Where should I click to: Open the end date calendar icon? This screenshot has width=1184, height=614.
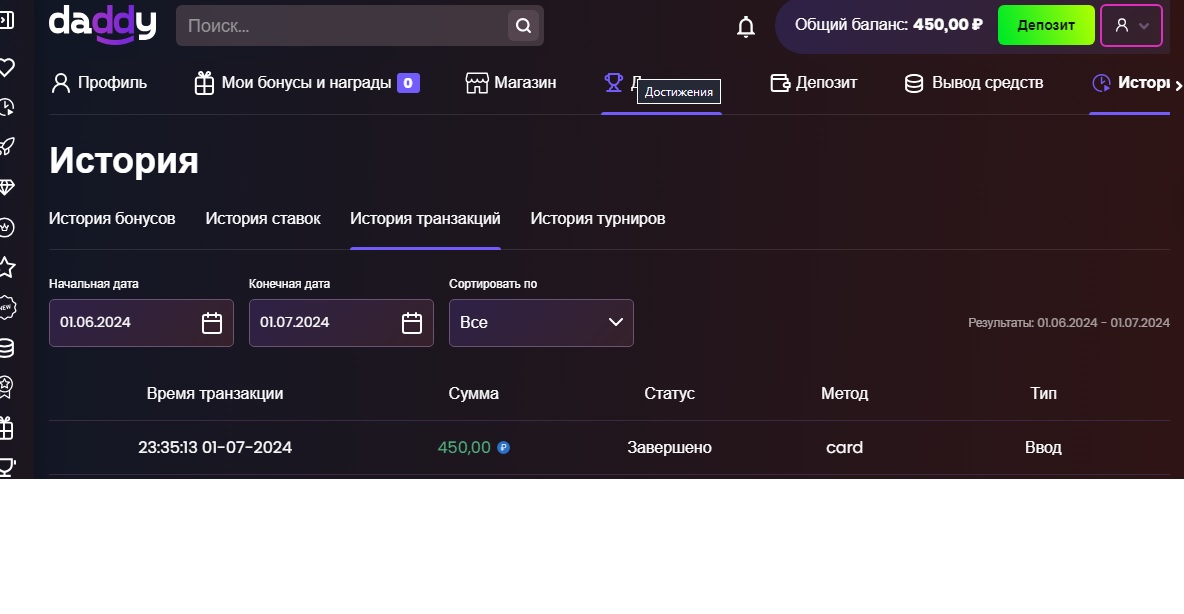tap(412, 323)
